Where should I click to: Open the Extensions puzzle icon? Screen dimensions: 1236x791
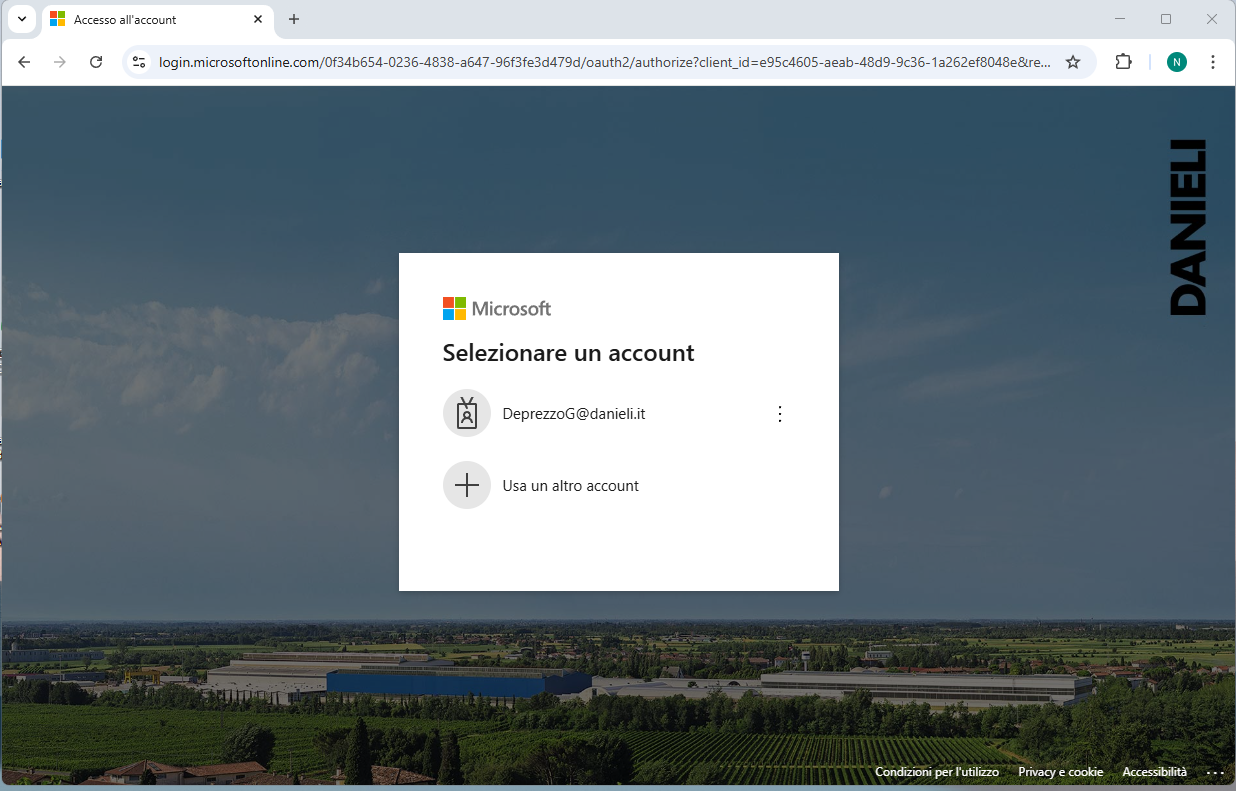(x=1123, y=62)
